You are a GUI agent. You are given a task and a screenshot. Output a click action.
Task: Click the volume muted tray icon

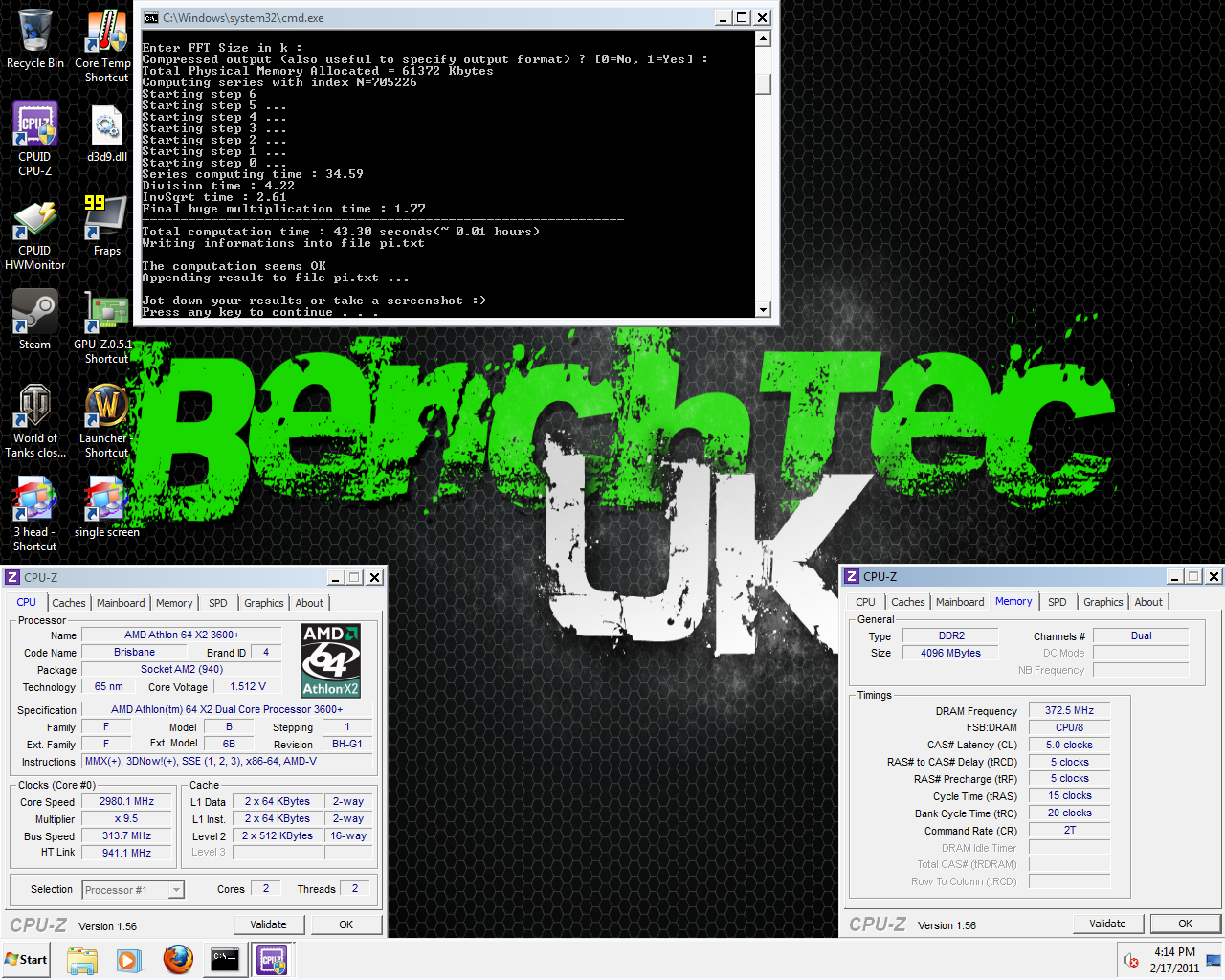tap(1130, 961)
